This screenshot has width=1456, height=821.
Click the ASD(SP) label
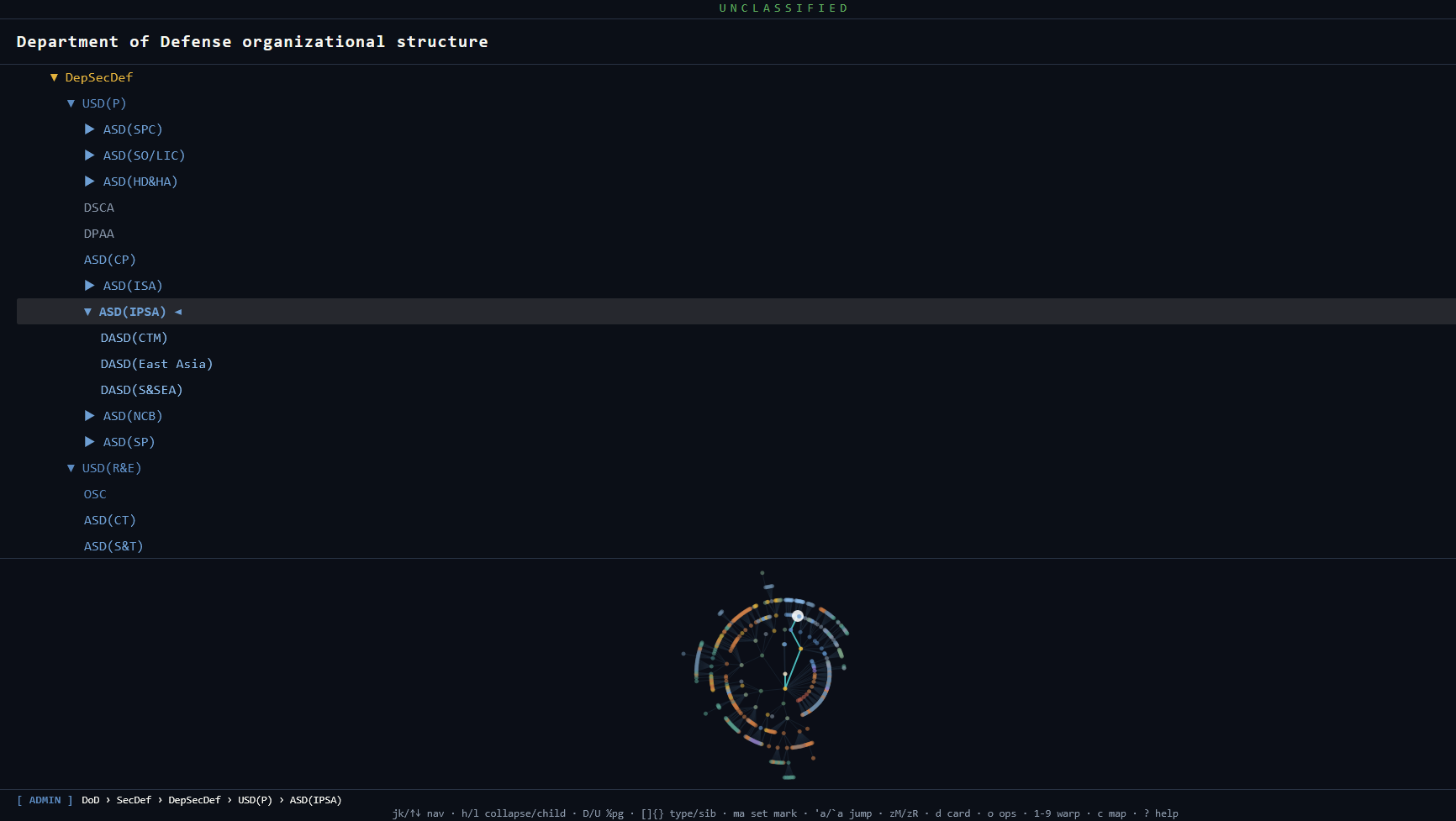pyautogui.click(x=129, y=442)
